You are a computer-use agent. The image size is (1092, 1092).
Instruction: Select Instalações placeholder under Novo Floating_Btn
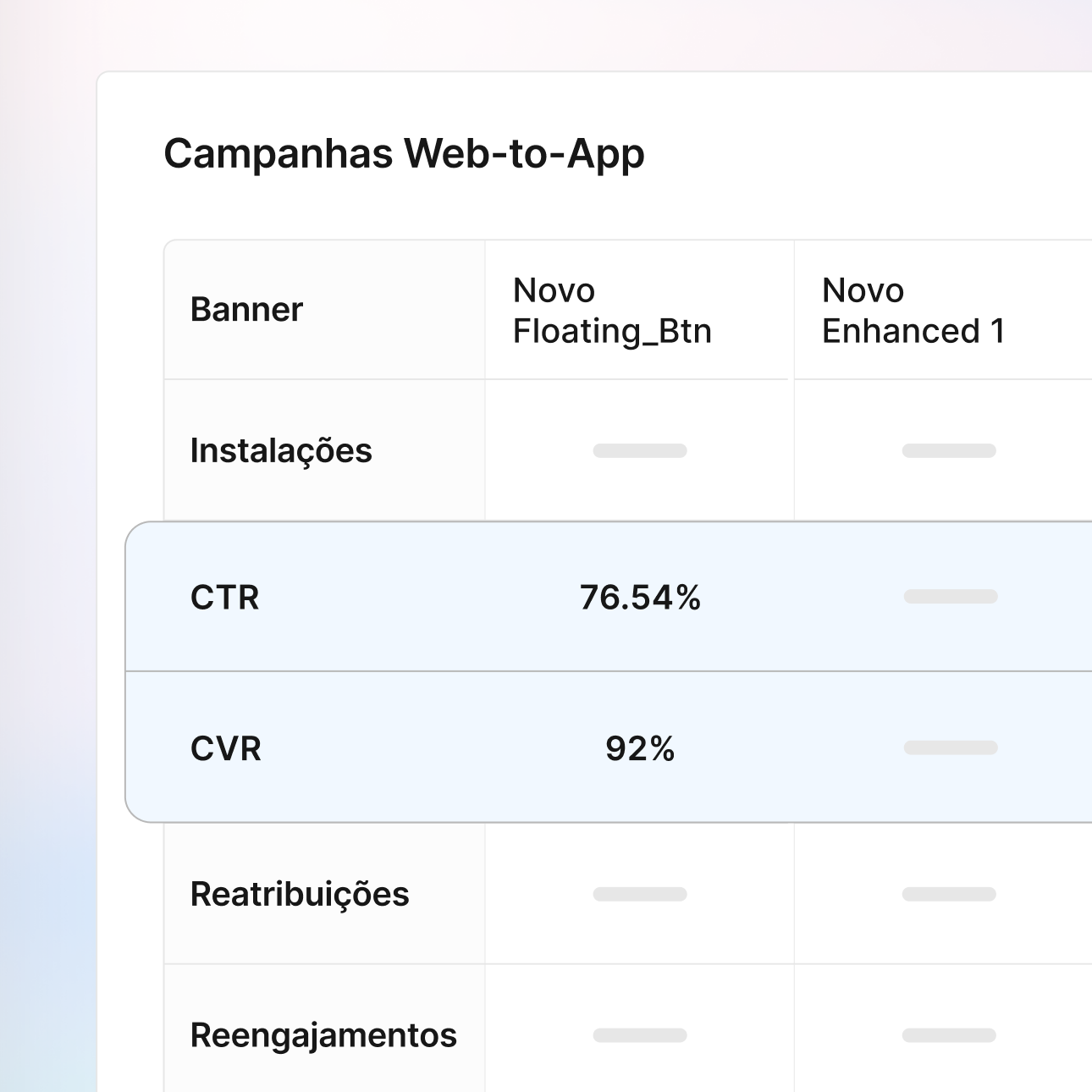(640, 450)
